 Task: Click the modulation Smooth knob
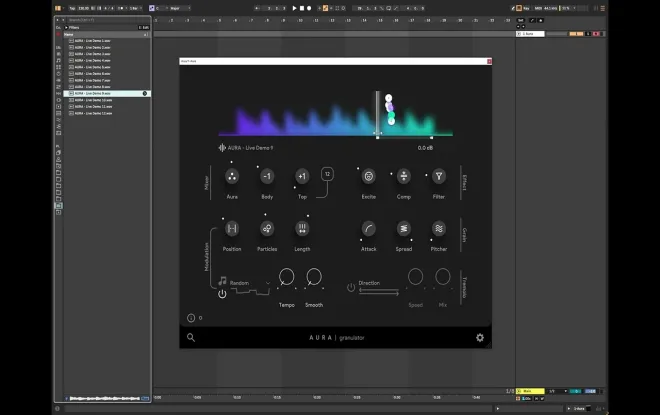314,277
